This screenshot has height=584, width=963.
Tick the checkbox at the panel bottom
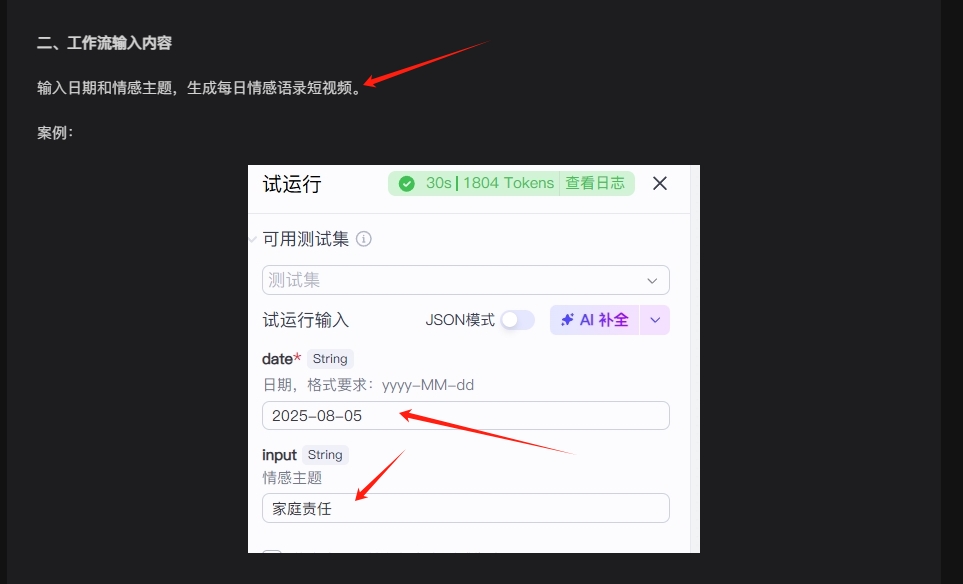pos(271,549)
